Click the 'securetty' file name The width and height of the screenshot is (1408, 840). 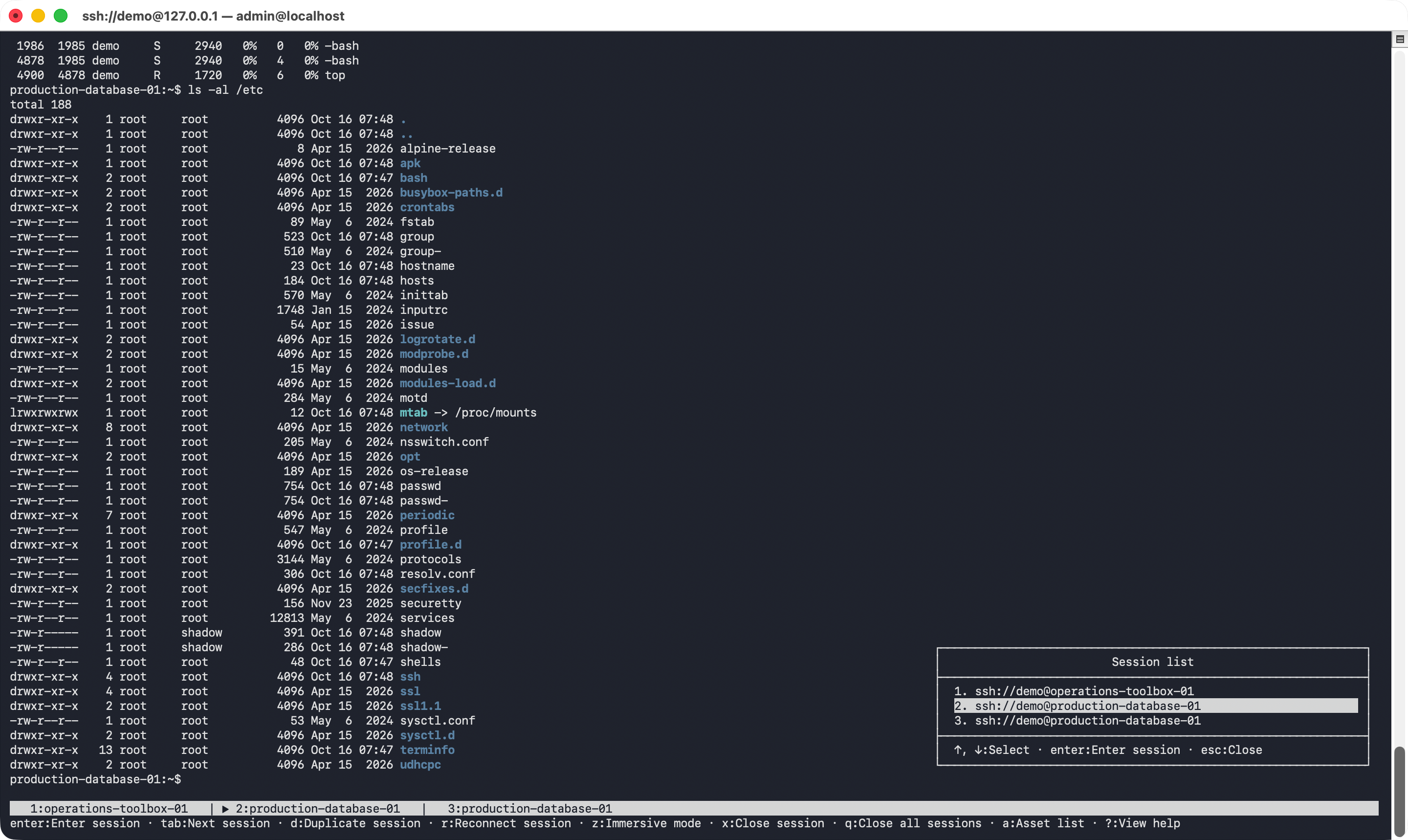430,603
